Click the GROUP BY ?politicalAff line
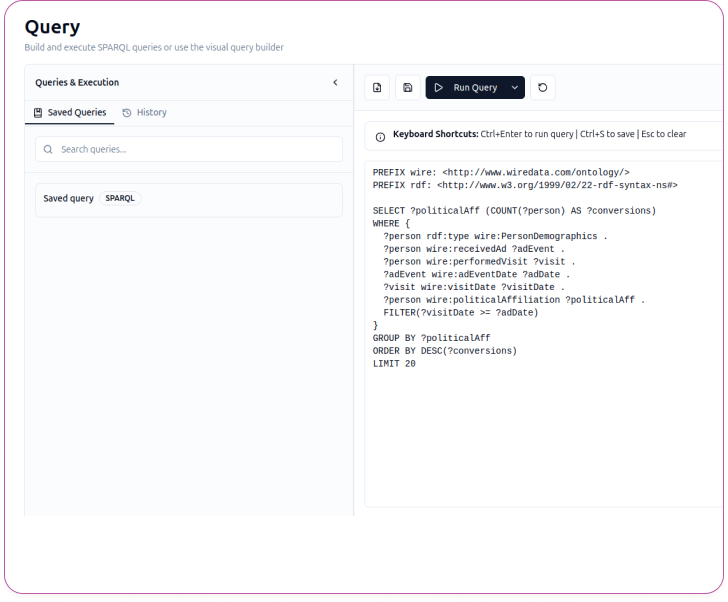Image resolution: width=728 pixels, height=602 pixels. pyautogui.click(x=431, y=338)
